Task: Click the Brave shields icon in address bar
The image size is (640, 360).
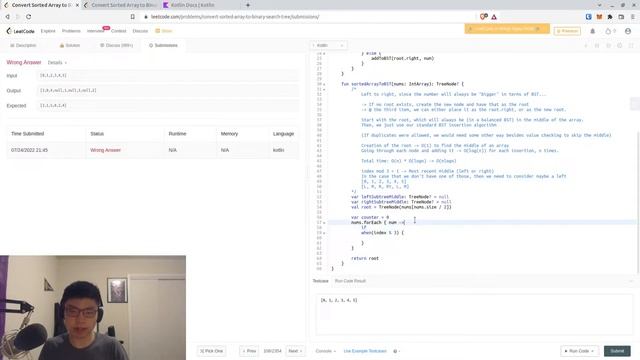Action: [x=484, y=17]
